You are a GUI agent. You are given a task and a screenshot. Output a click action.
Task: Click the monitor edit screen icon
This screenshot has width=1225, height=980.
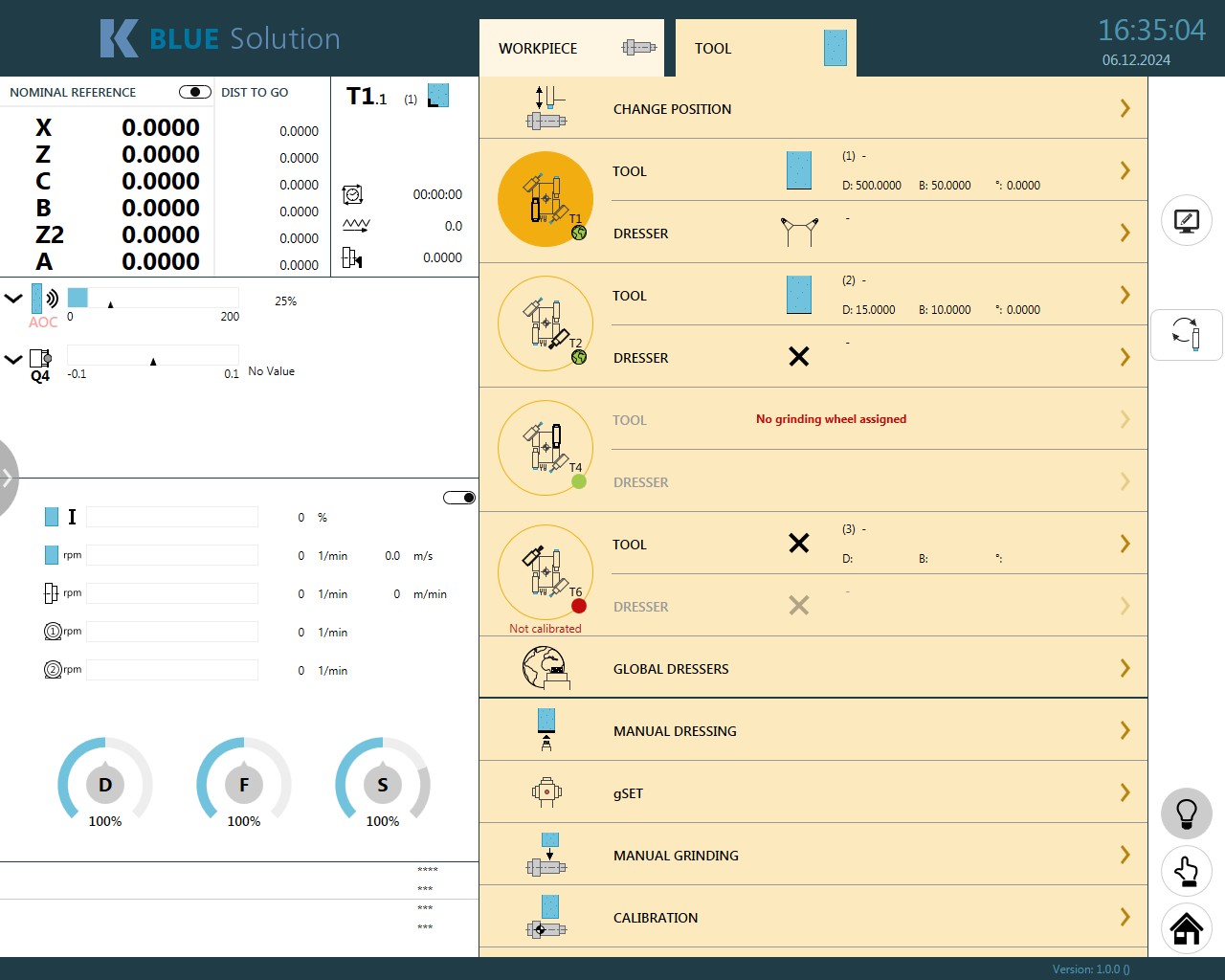point(1187,221)
